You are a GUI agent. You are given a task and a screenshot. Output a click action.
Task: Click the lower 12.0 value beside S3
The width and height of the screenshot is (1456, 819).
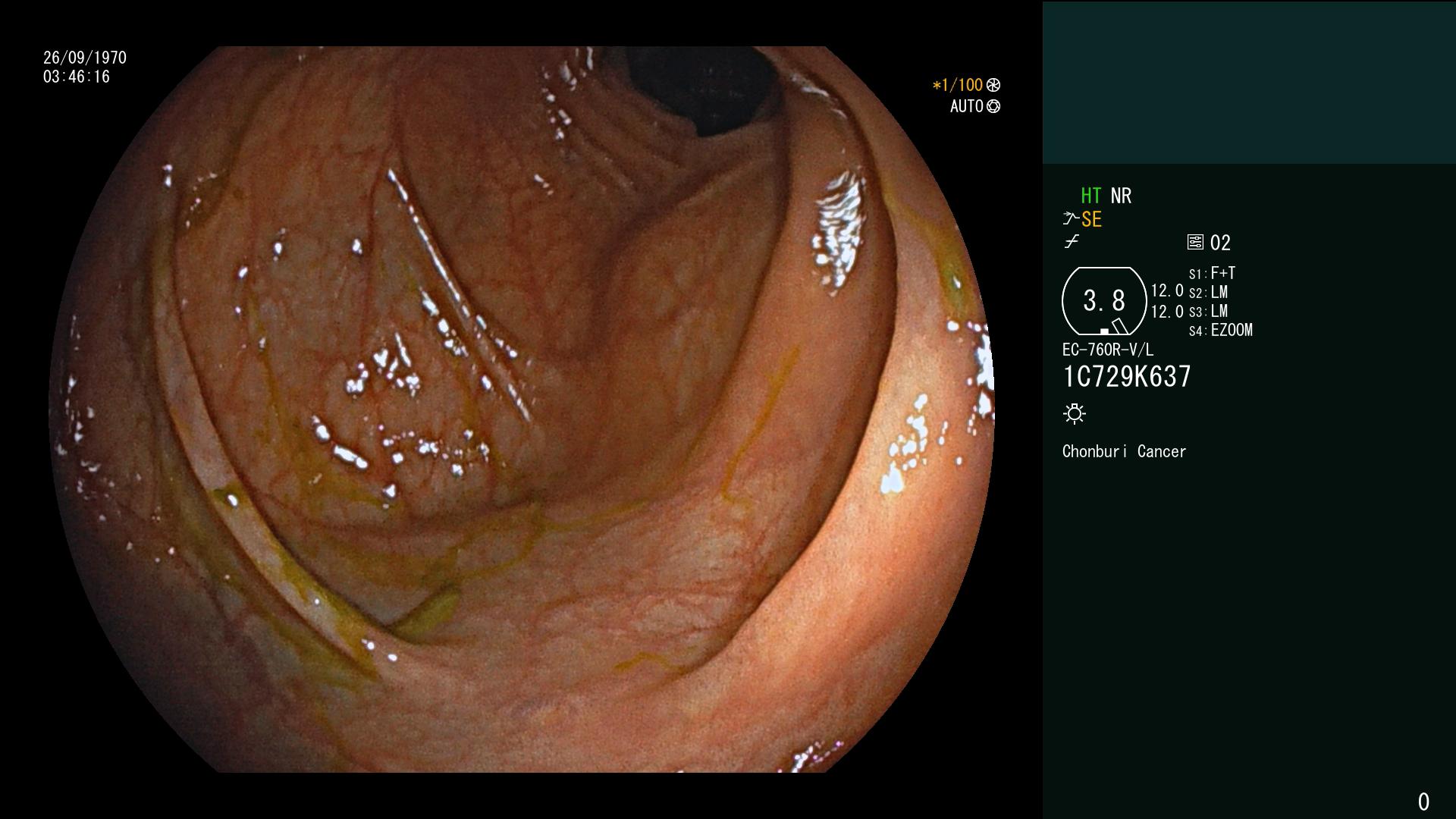pyautogui.click(x=1167, y=311)
